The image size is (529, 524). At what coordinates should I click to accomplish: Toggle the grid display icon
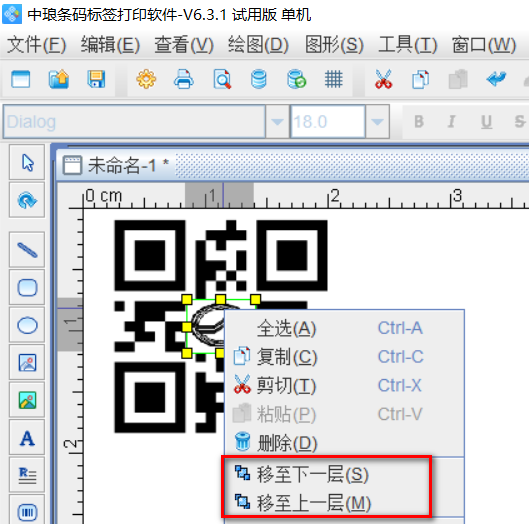[334, 80]
